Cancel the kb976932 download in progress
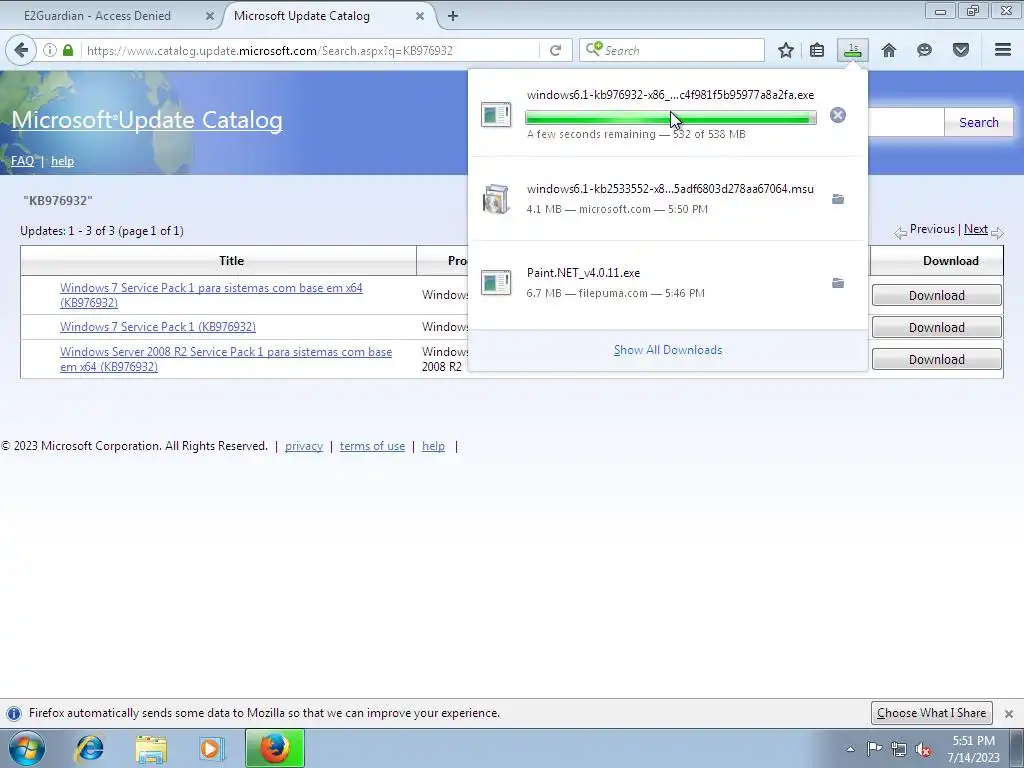Image resolution: width=1024 pixels, height=768 pixels. point(838,115)
